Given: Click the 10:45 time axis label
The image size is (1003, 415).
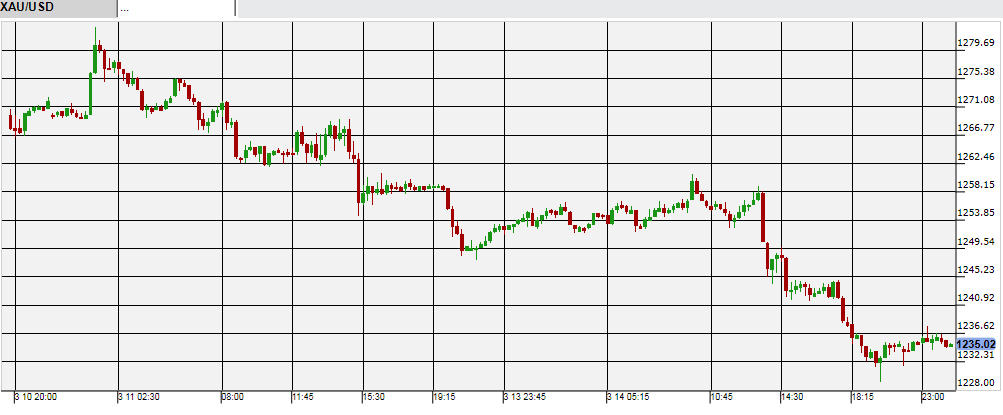Looking at the screenshot, I should [x=722, y=397].
